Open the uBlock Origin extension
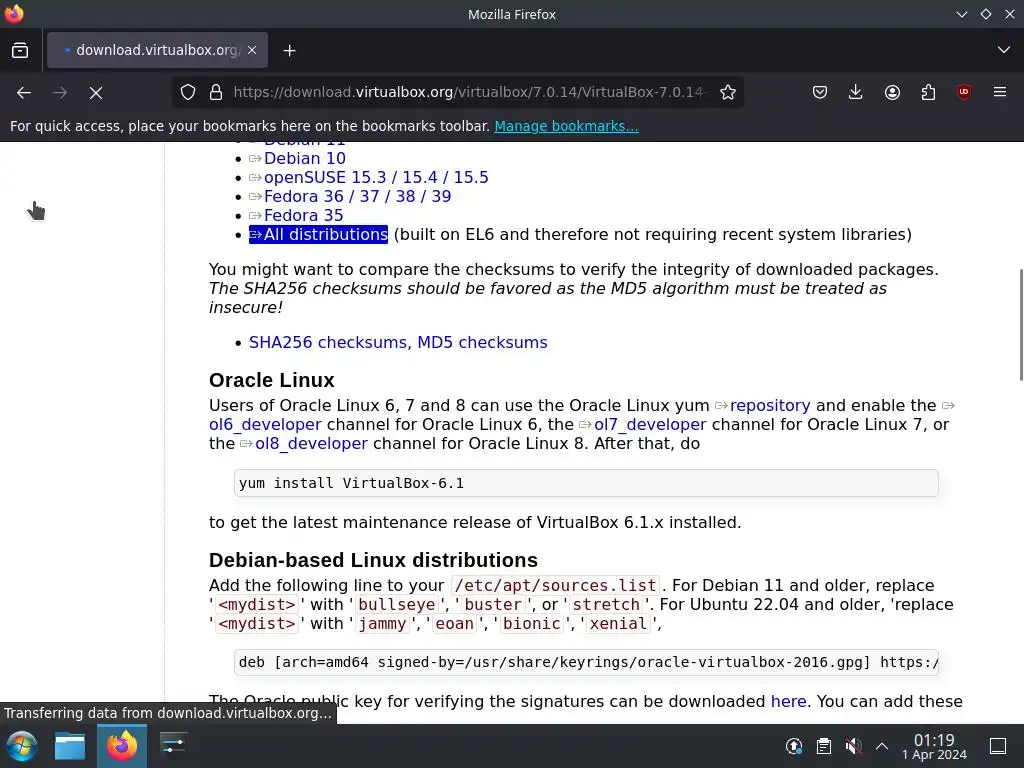The width and height of the screenshot is (1024, 768). (964, 93)
